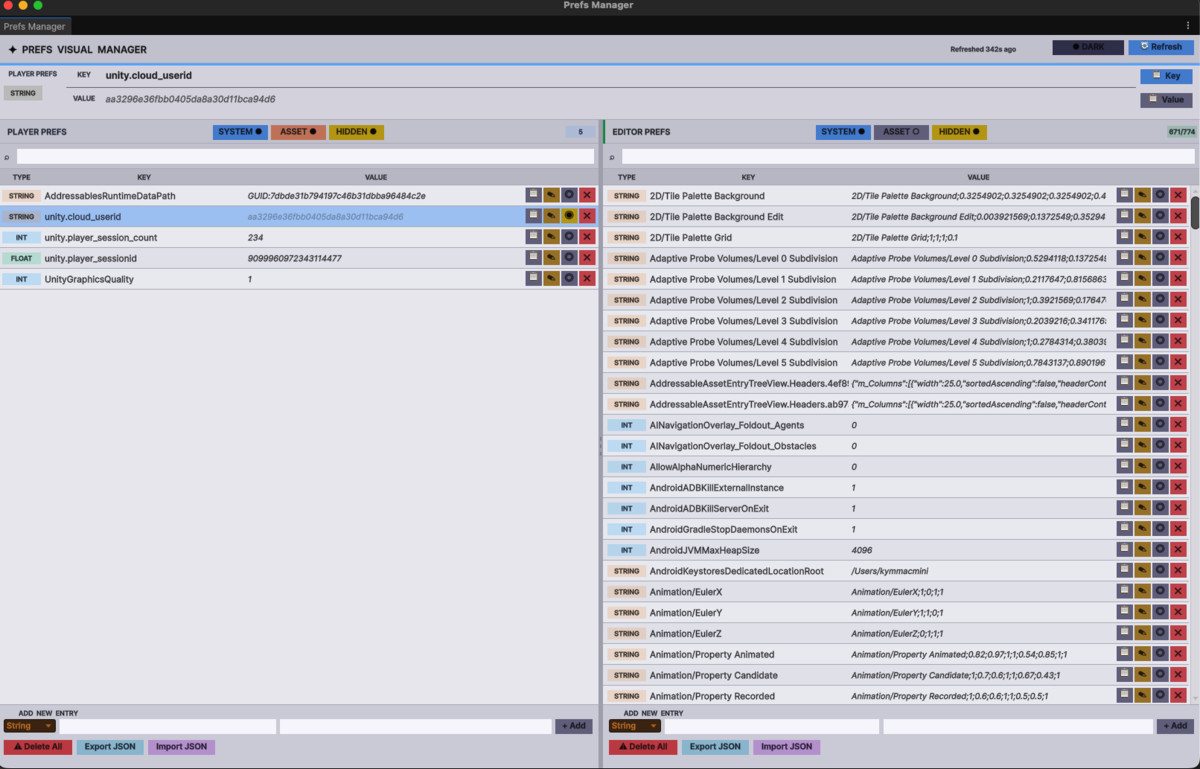Click the selected value aa3296e36fbb0405da8a30d11bca94d6 in the header
Image resolution: width=1200 pixels, height=769 pixels.
190,99
